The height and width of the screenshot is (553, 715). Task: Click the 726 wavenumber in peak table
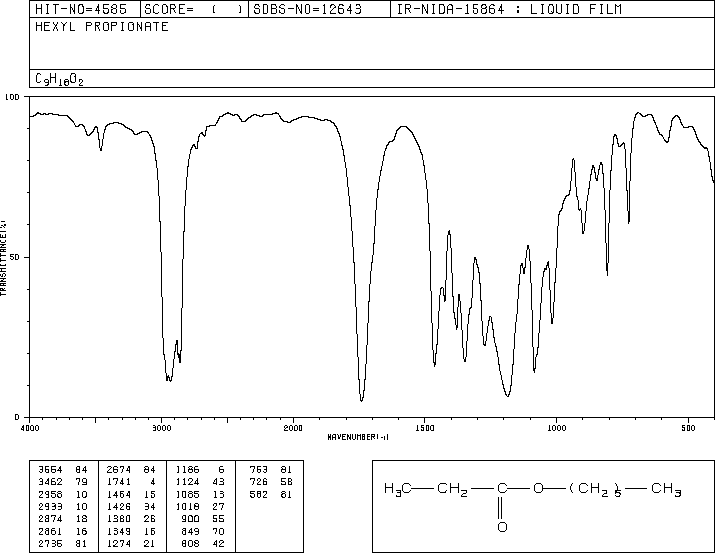click(259, 482)
